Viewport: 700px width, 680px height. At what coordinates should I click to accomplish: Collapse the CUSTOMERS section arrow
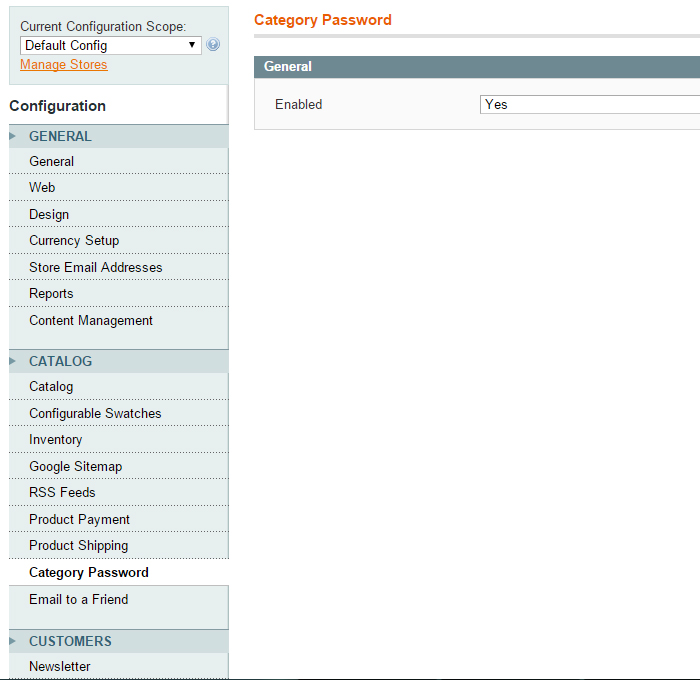click(13, 641)
